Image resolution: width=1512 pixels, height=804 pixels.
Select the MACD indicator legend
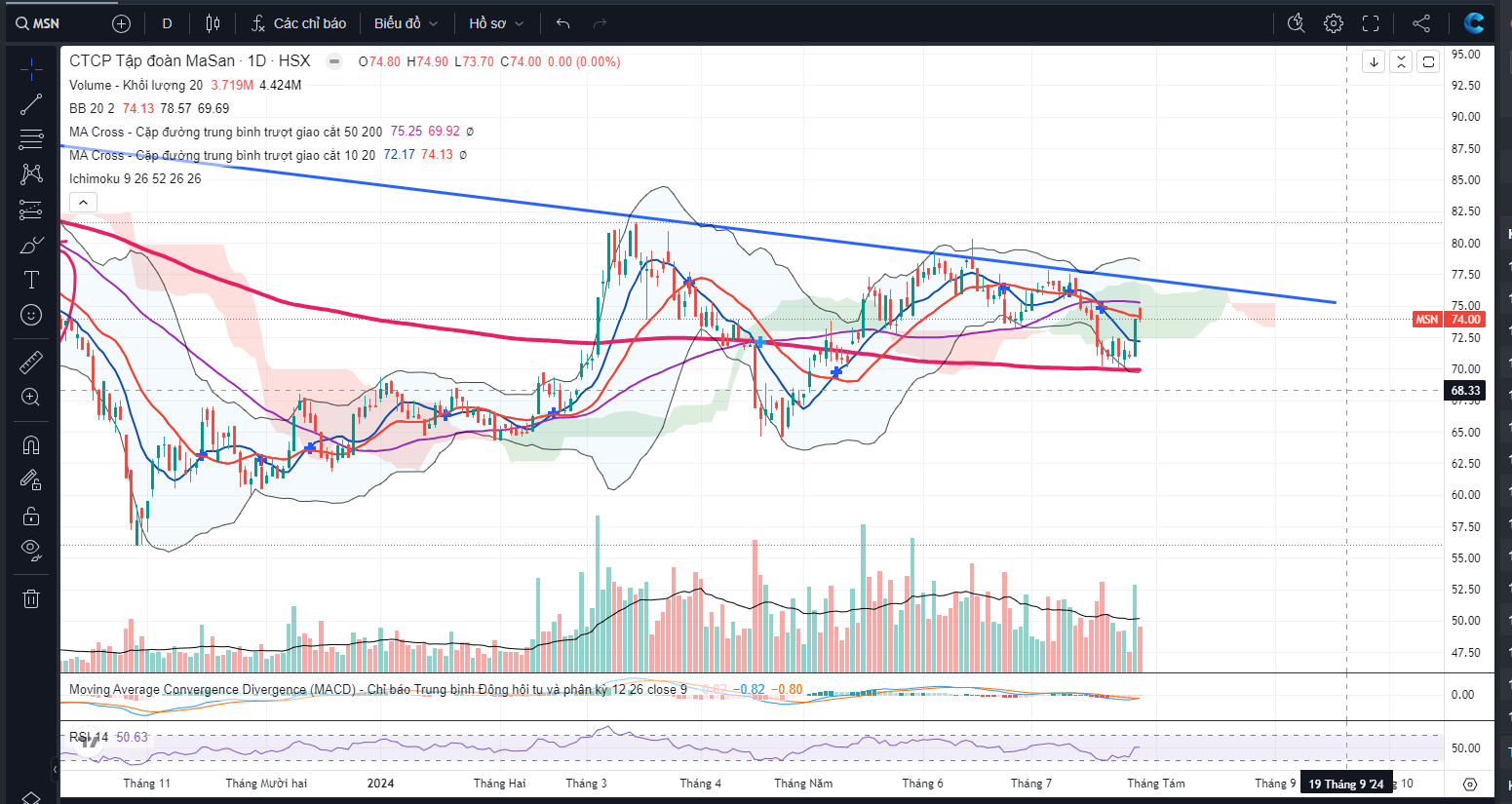tap(378, 689)
